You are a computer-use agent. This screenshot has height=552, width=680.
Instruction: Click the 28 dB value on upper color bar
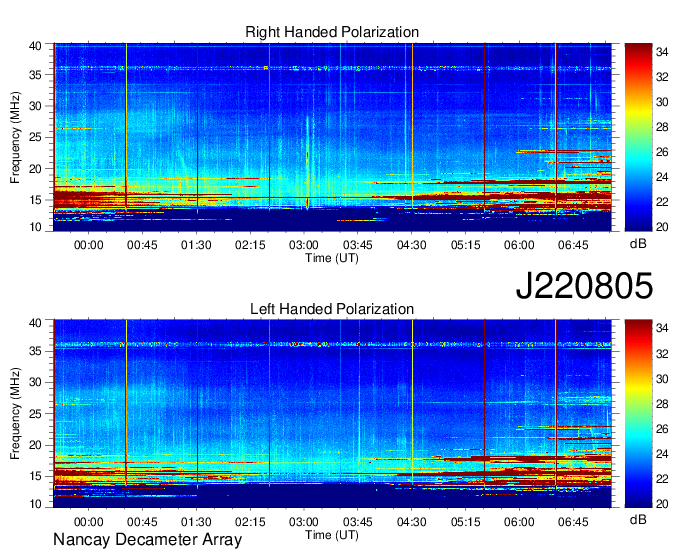tap(662, 127)
